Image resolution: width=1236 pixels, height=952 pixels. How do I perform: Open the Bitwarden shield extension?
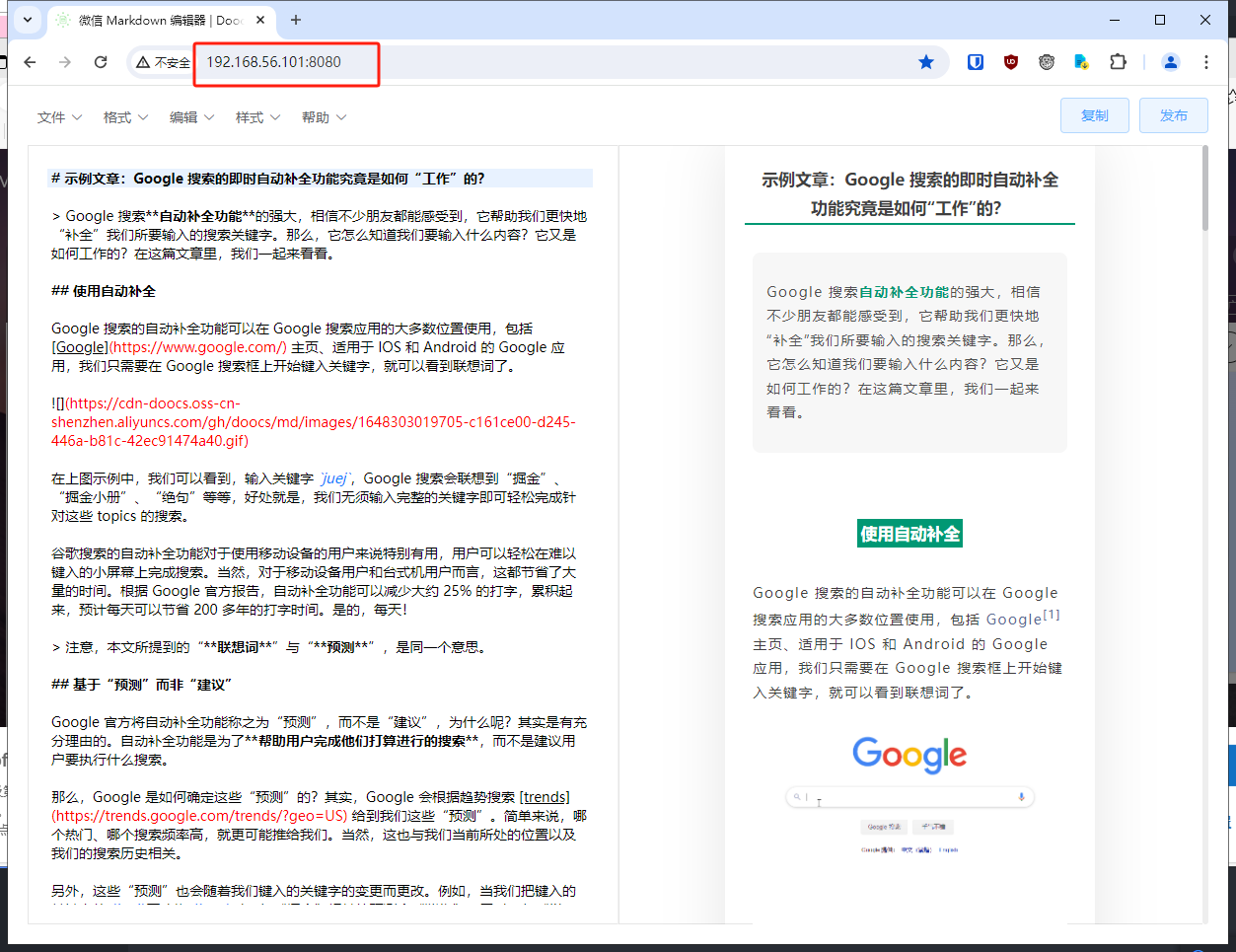coord(976,62)
